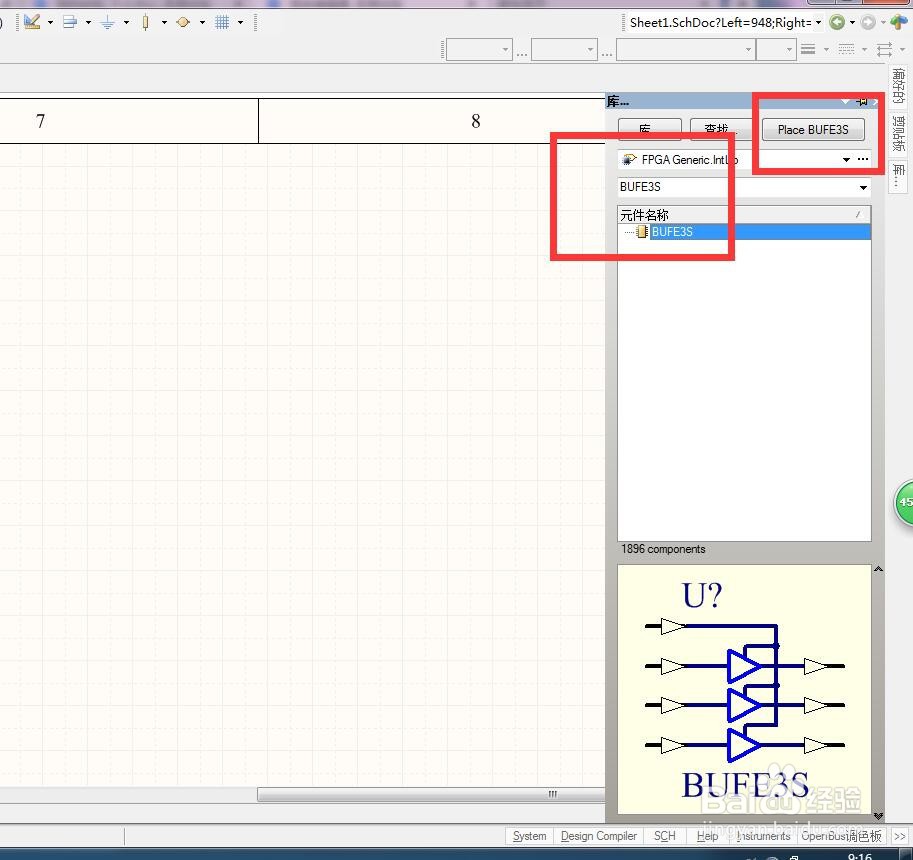Select BUFE3S row in component list

(x=744, y=232)
